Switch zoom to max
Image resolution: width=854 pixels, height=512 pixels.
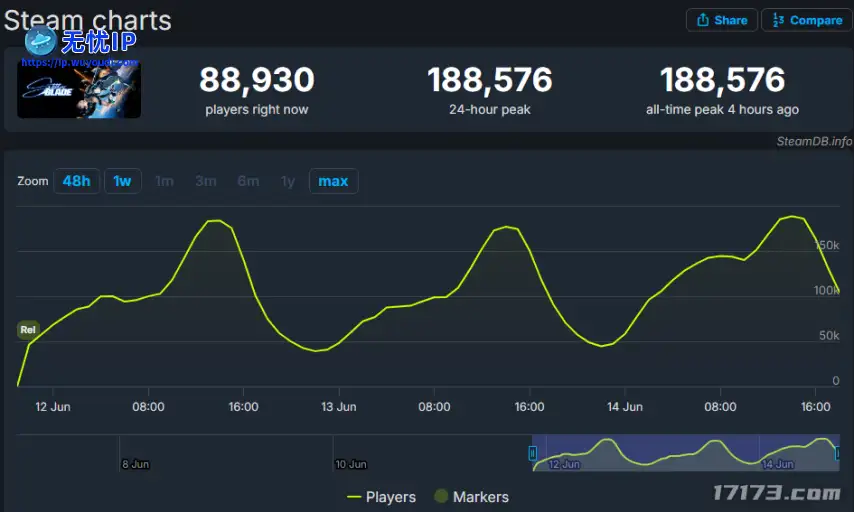tap(333, 181)
